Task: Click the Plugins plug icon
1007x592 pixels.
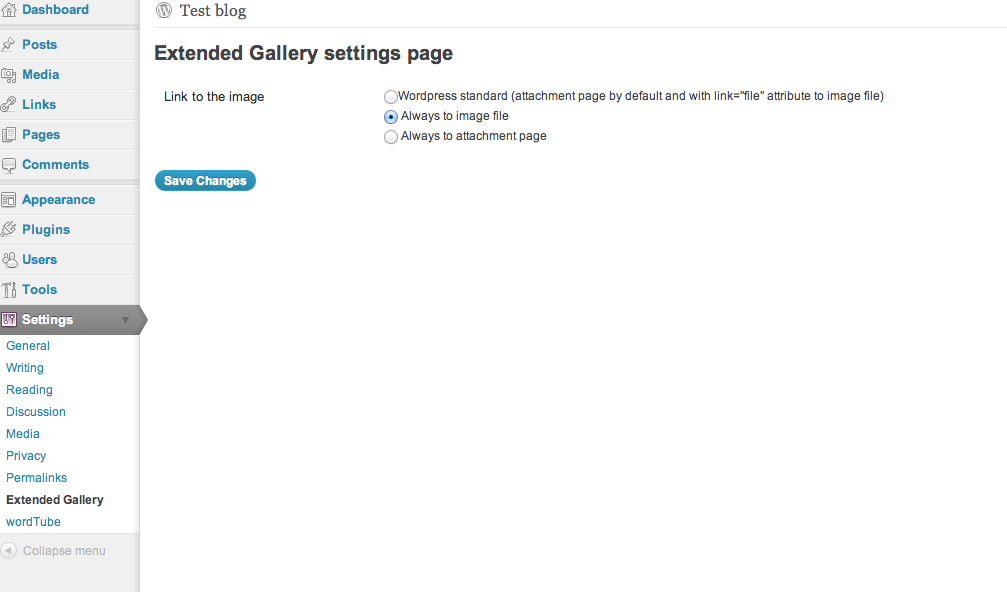Action: pos(8,229)
